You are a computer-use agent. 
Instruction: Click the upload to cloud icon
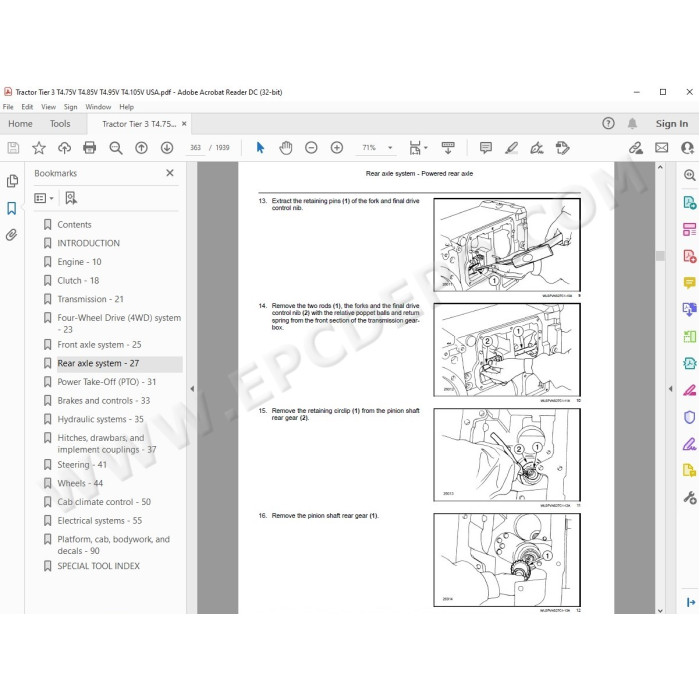point(64,148)
